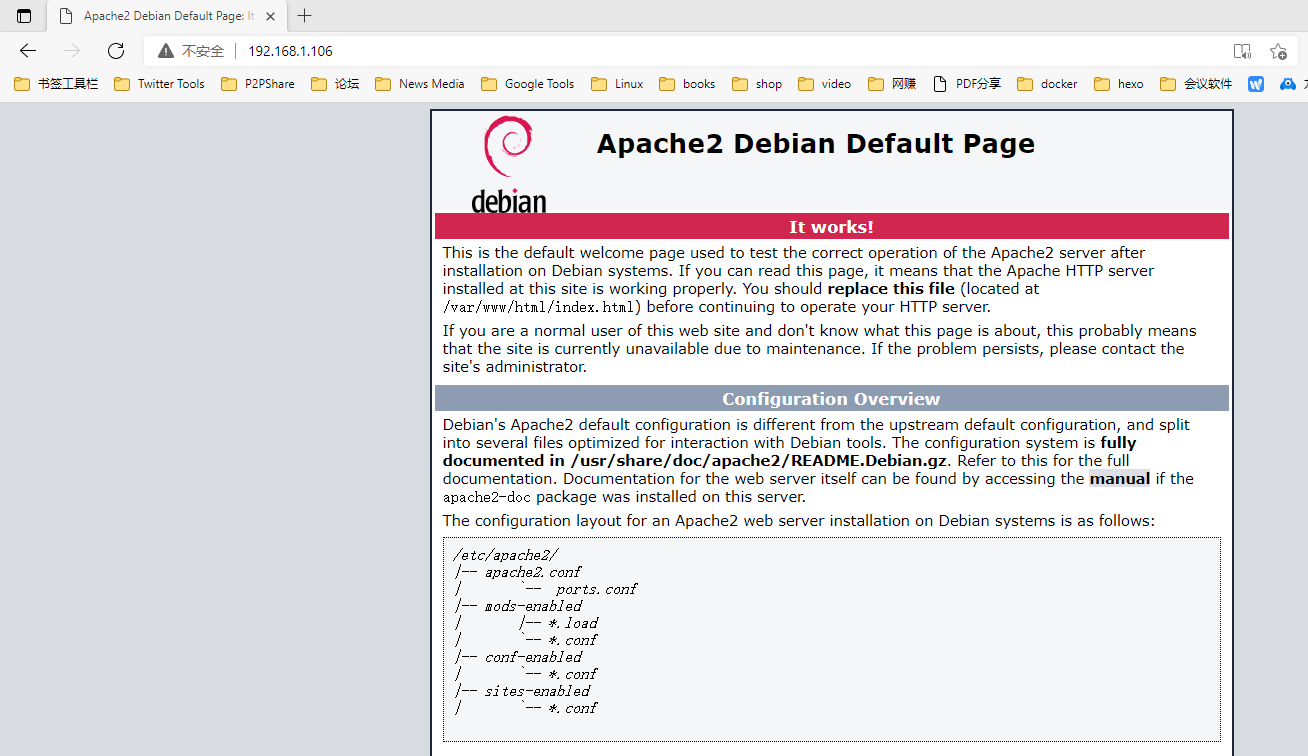Click the 不安全 security label
1308x756 pixels.
point(203,51)
